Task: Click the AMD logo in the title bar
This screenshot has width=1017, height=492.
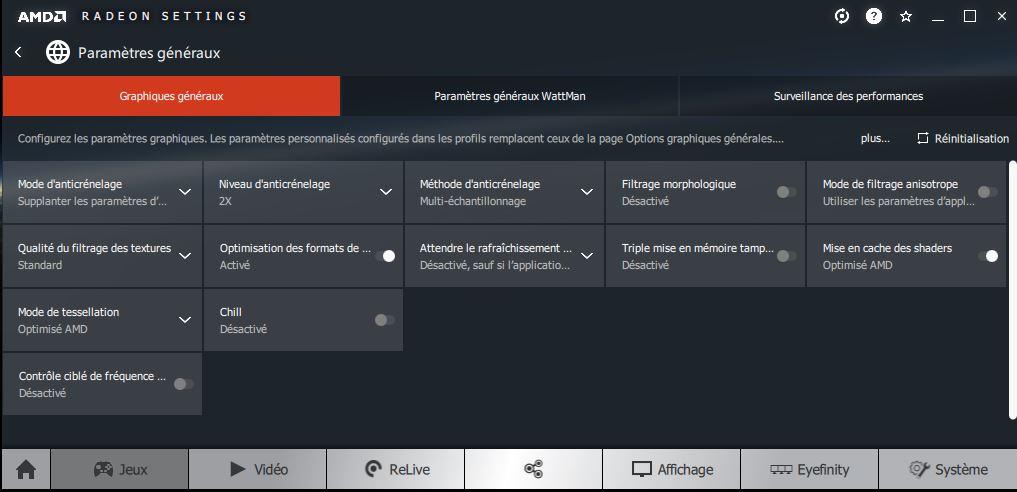Action: (x=42, y=16)
